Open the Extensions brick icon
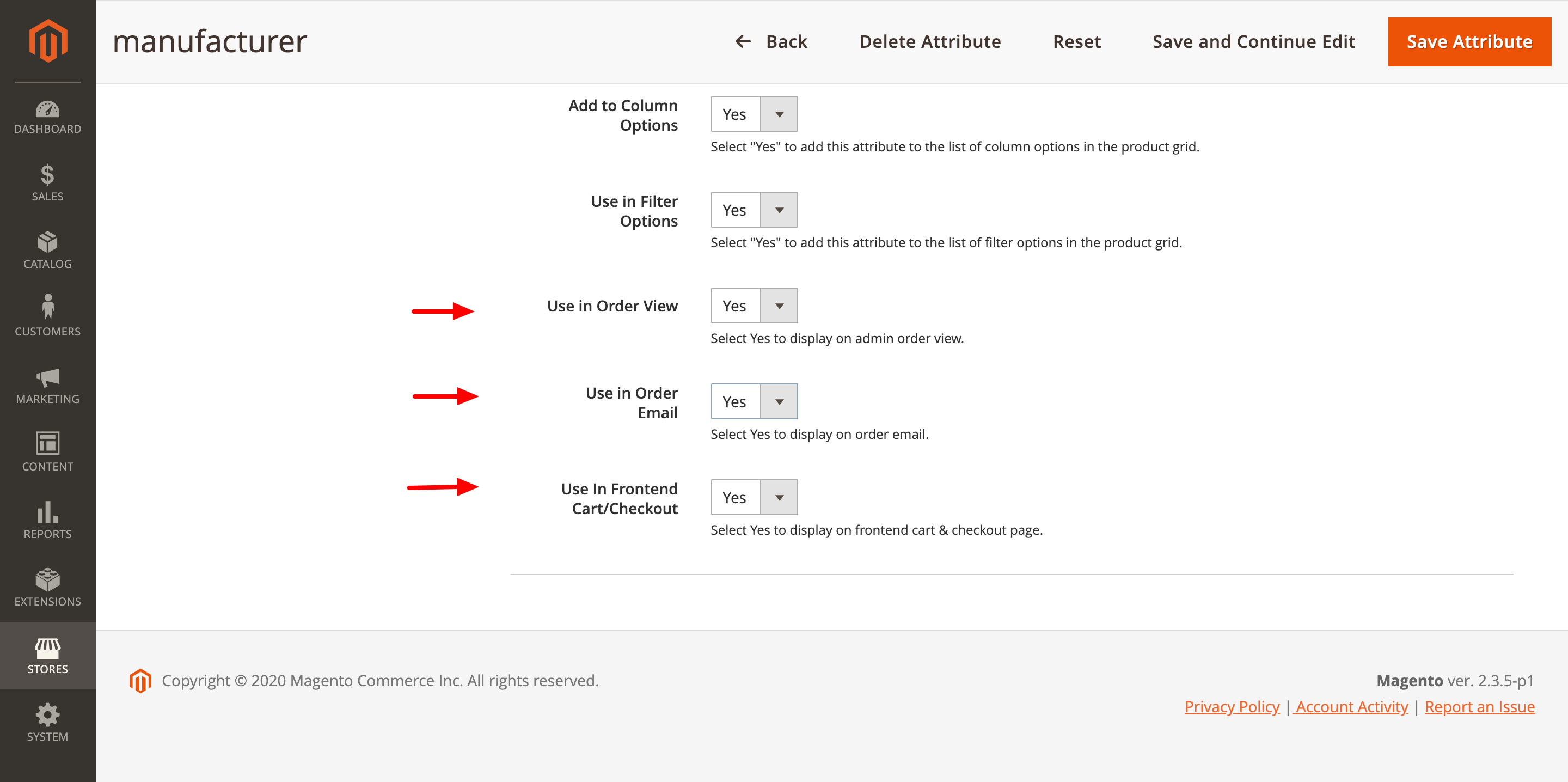1568x782 pixels. (47, 580)
